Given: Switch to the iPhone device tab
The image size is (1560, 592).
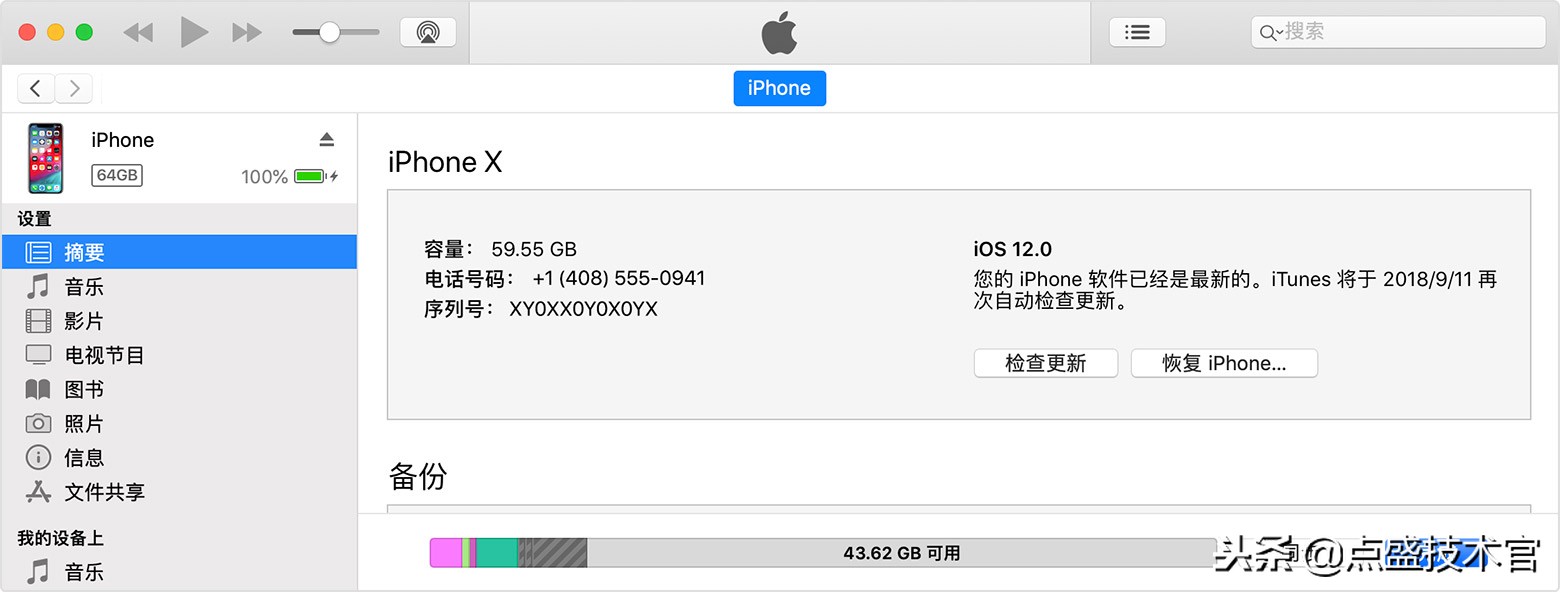Looking at the screenshot, I should point(779,88).
